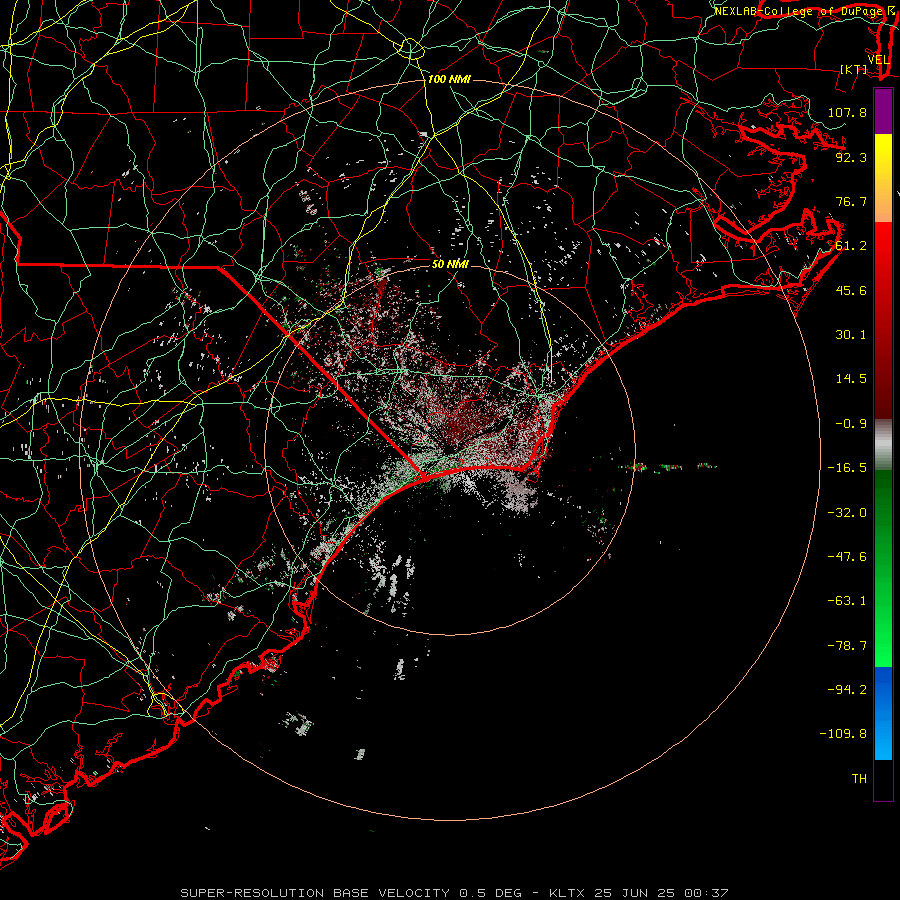Viewport: 900px width, 900px height.
Task: Click the -63.1 velocity scale value
Action: (847, 601)
